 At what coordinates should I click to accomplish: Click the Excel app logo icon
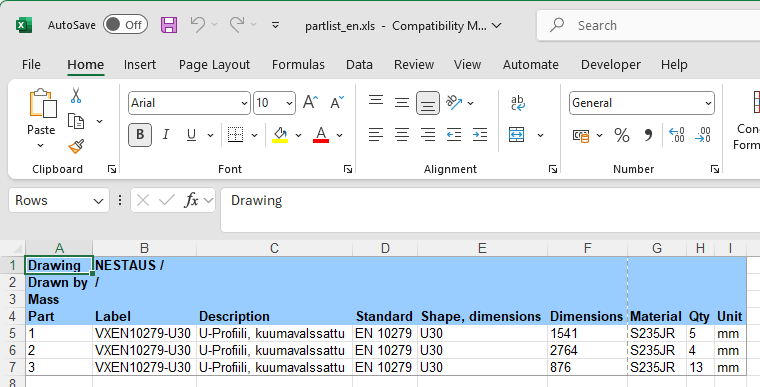click(24, 25)
